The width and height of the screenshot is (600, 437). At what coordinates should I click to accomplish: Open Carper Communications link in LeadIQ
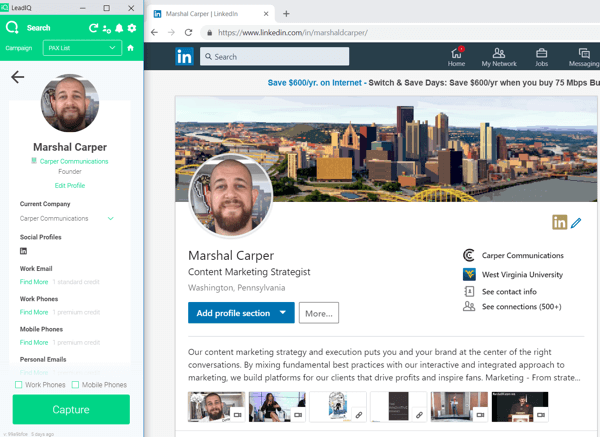(x=74, y=161)
